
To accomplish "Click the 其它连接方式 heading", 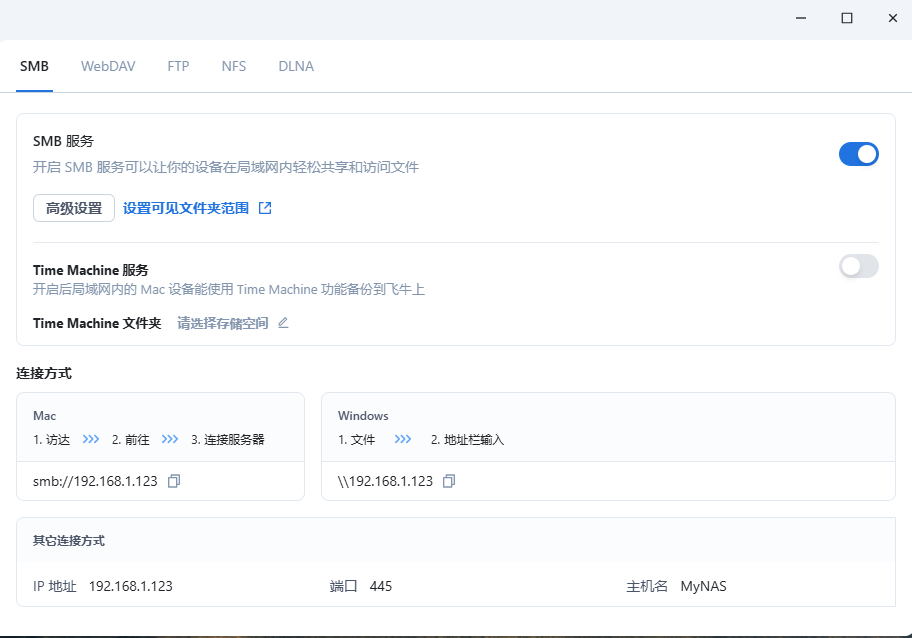I will click(x=69, y=541).
